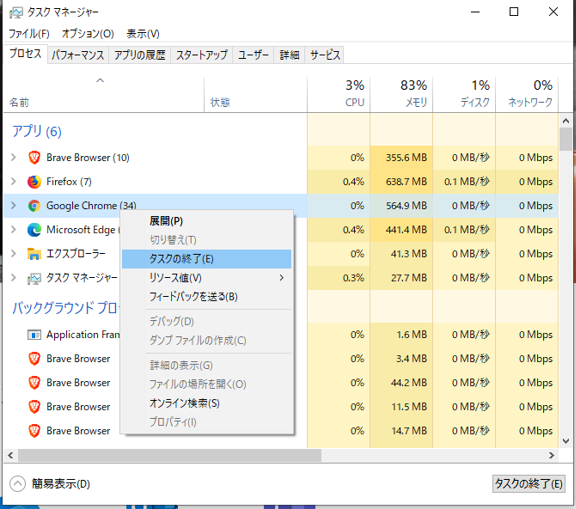Expand the Google Chrome (34) group
Viewport: 576px width, 509px height.
click(x=14, y=205)
